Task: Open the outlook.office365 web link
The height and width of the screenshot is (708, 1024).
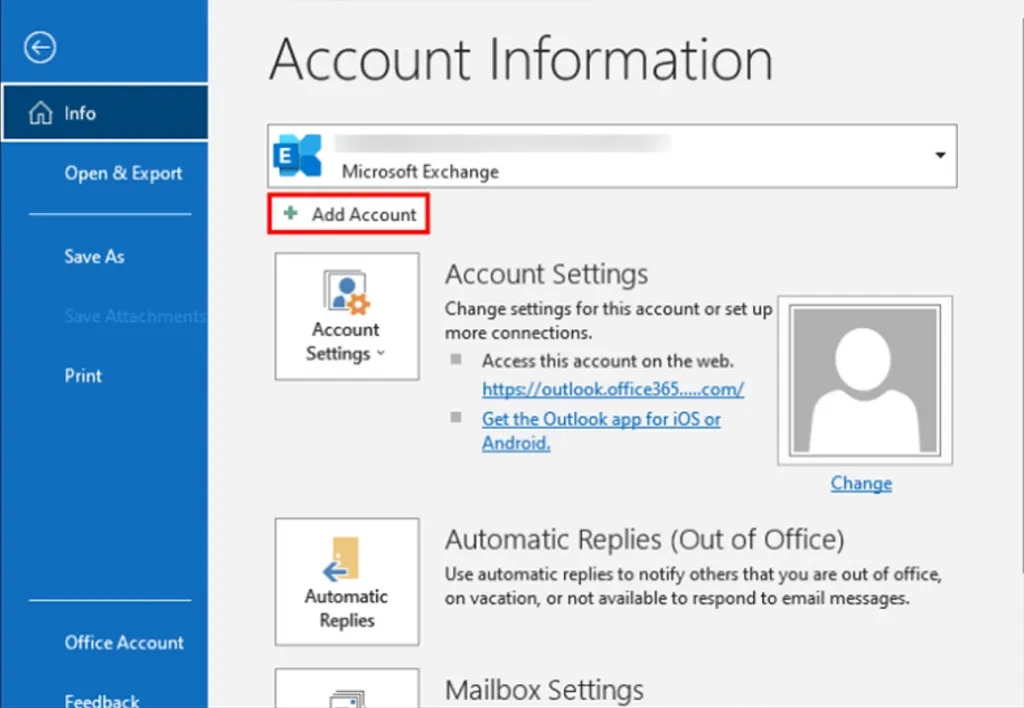Action: click(613, 389)
